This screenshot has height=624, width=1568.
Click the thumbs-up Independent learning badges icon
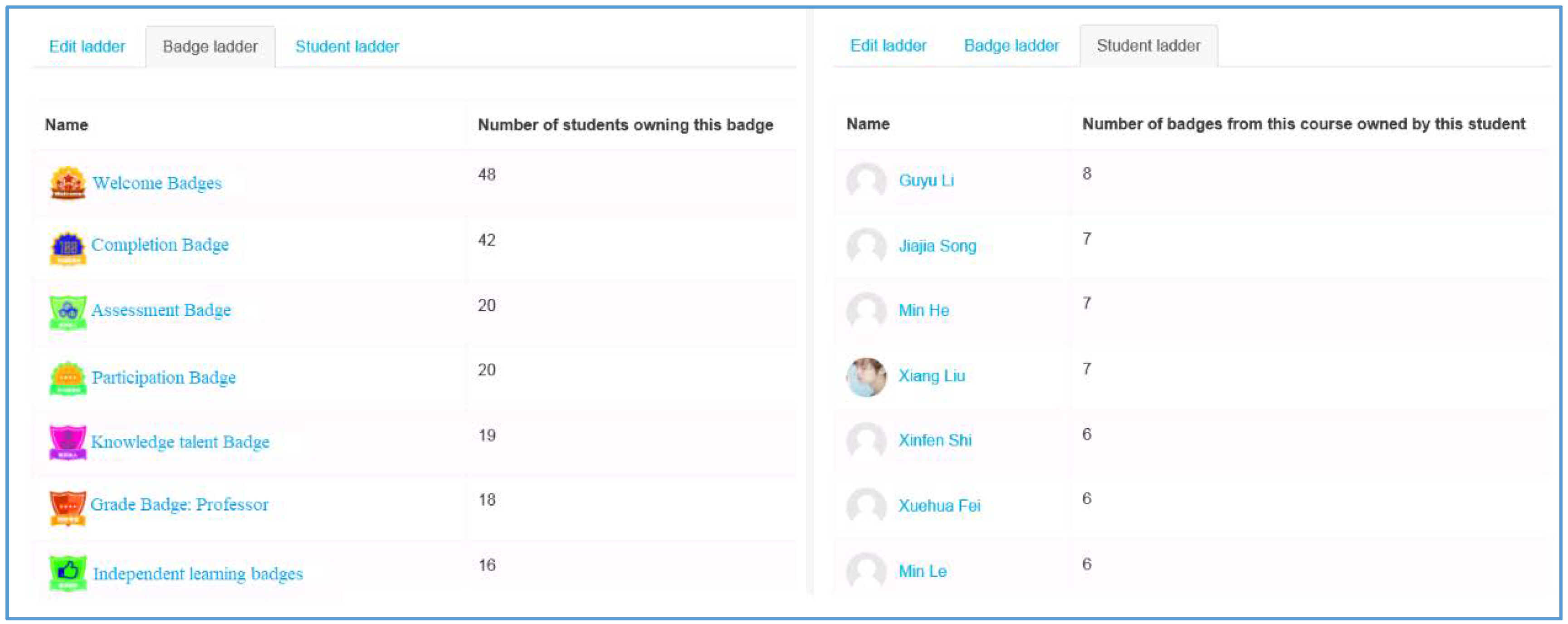(68, 573)
